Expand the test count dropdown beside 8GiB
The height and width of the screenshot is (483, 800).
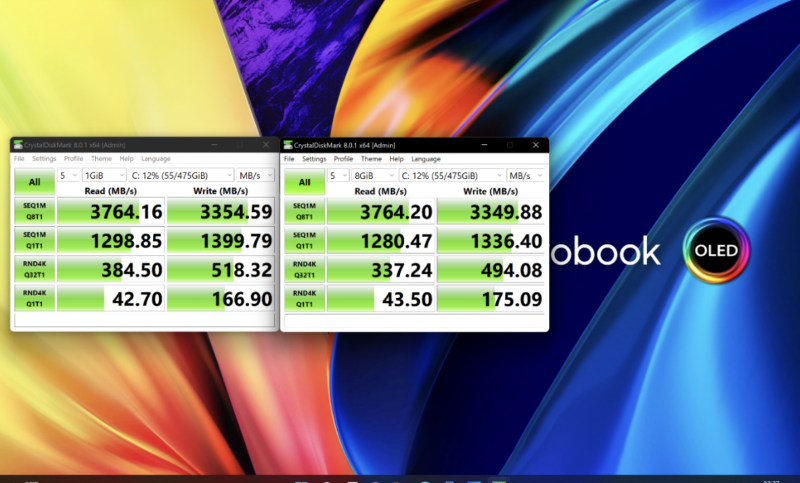click(x=338, y=175)
